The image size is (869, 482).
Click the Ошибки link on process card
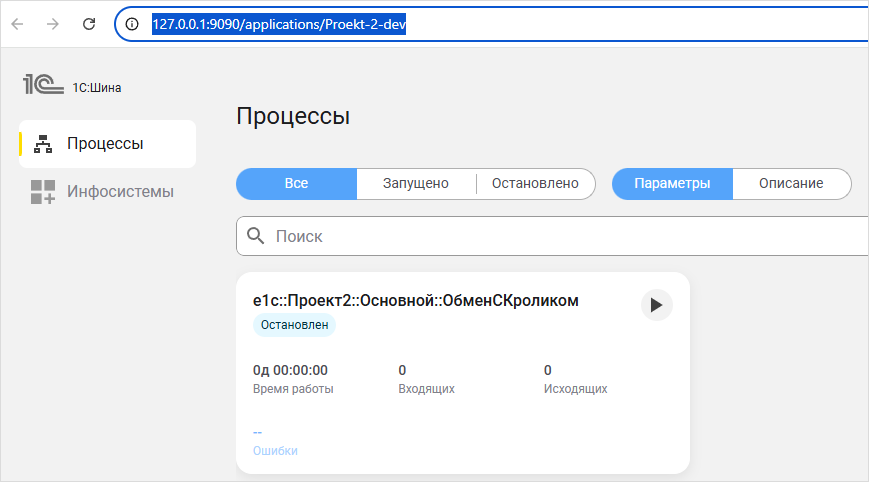pyautogui.click(x=275, y=451)
